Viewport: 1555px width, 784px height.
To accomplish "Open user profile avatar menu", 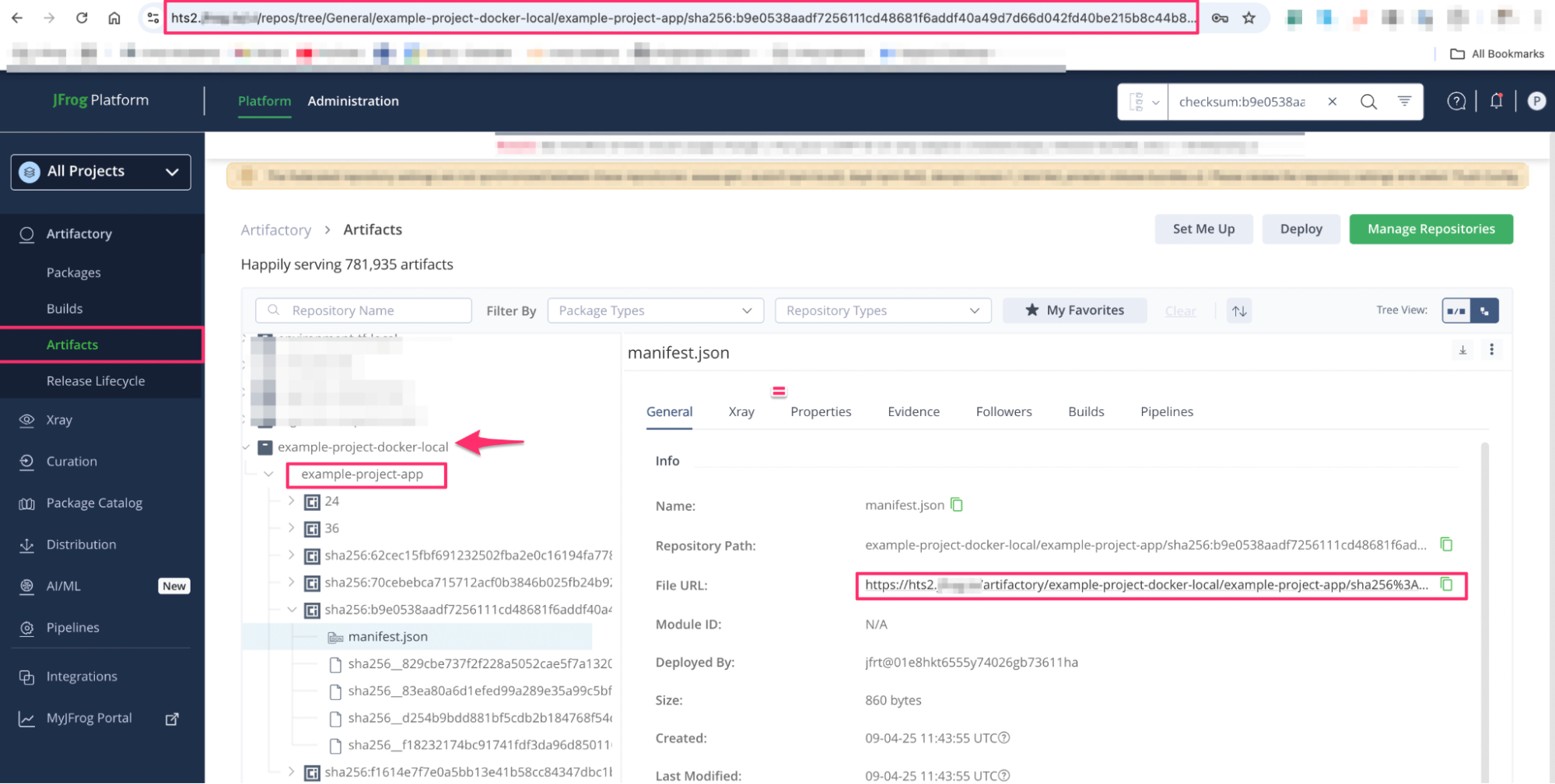I will pos(1536,101).
